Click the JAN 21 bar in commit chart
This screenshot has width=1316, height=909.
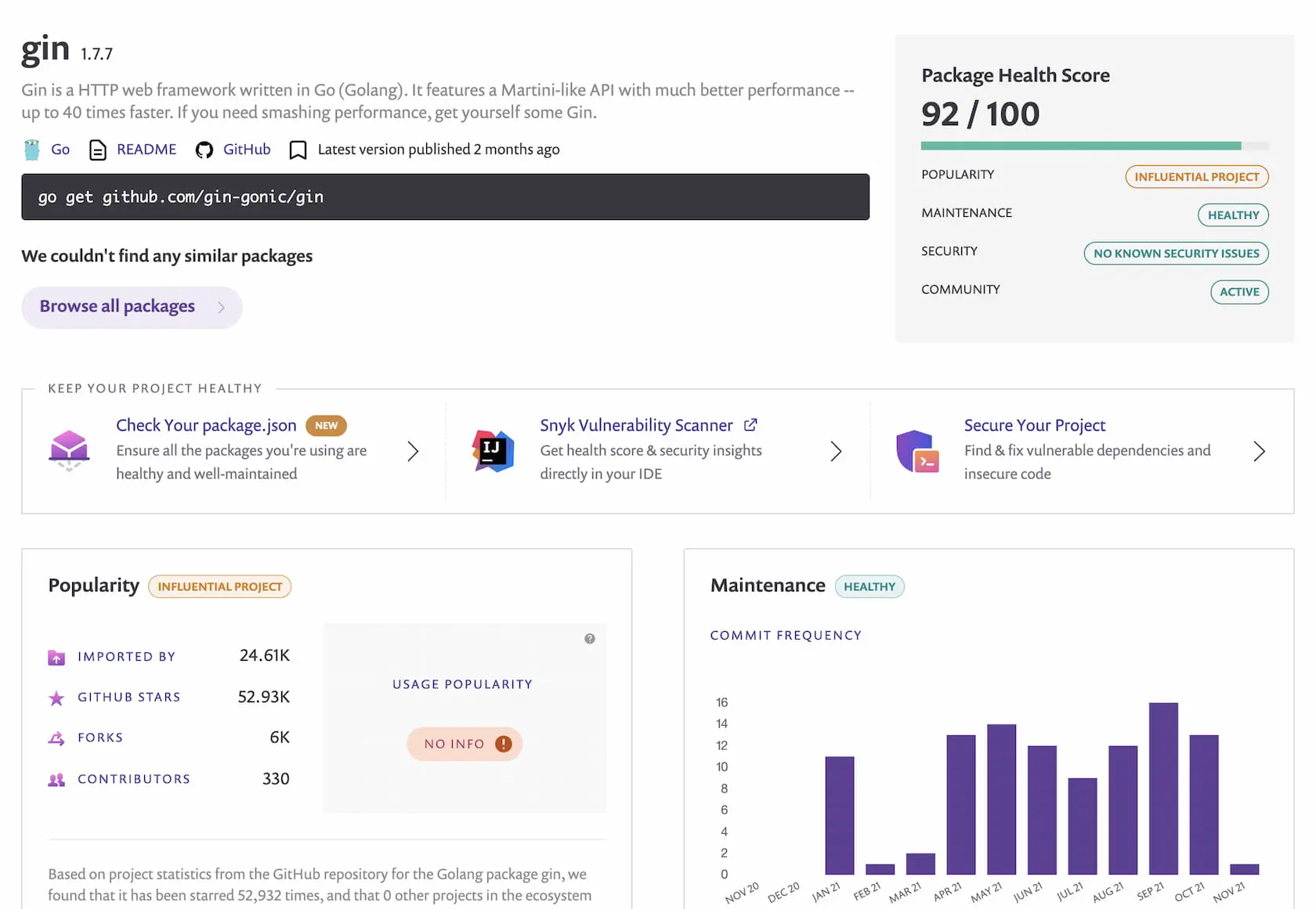(x=840, y=815)
